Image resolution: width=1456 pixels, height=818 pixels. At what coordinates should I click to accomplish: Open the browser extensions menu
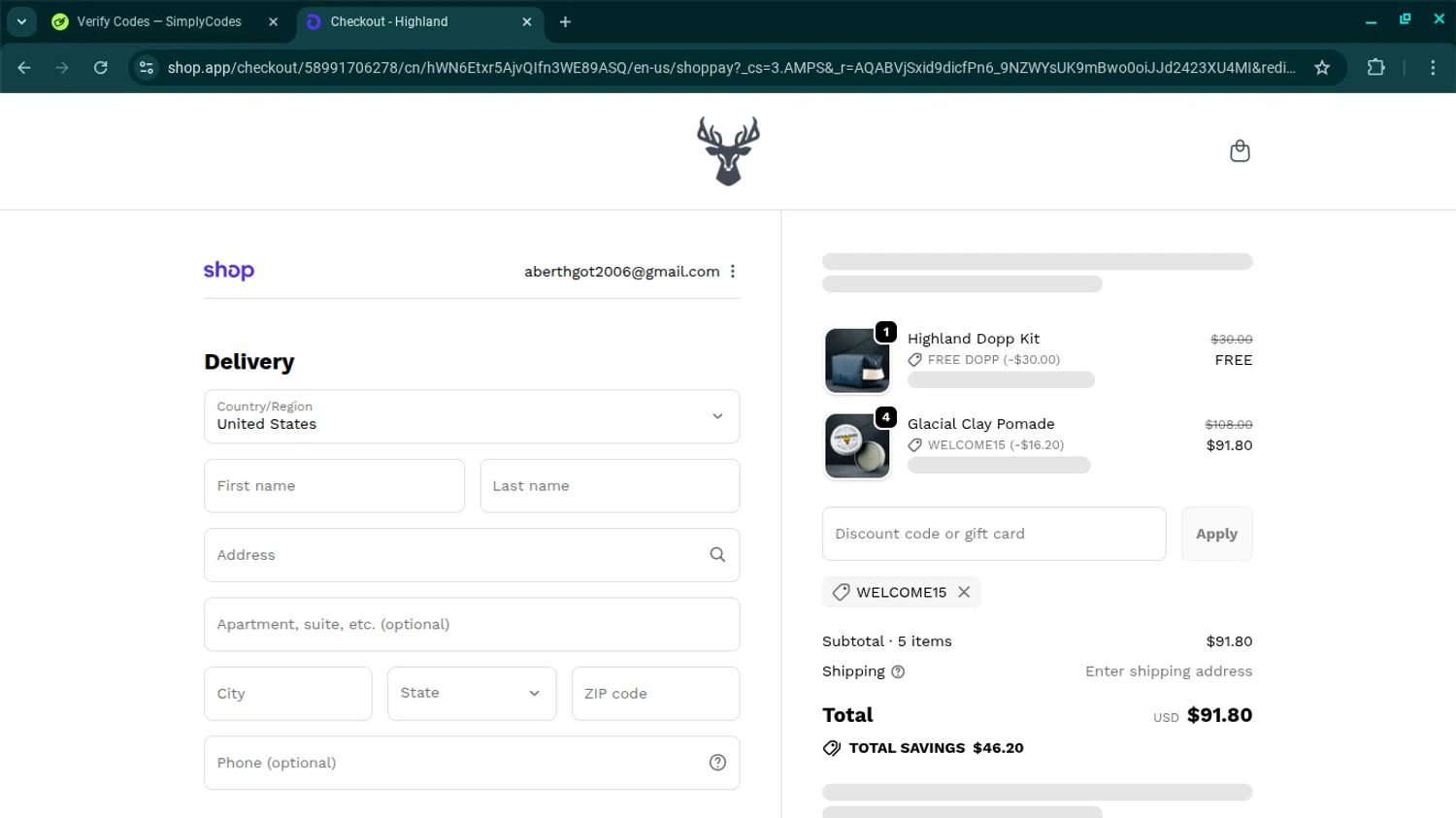coord(1375,68)
